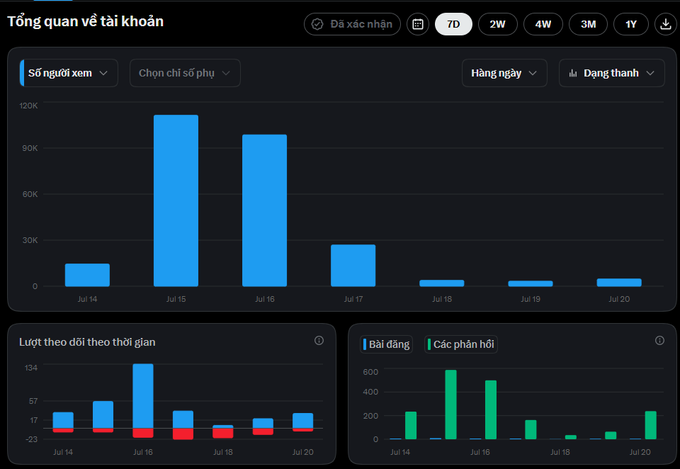Click the info icon in posts chart

pyautogui.click(x=660, y=341)
